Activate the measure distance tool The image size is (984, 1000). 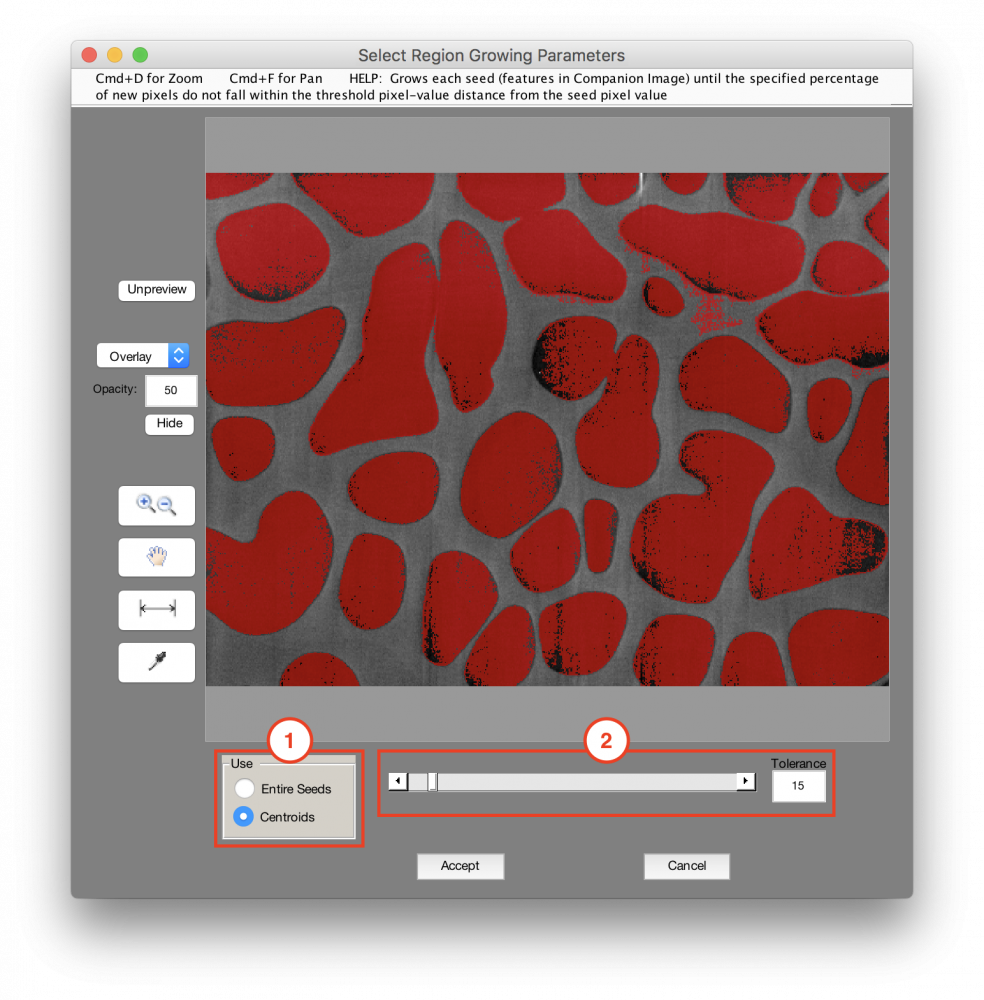pyautogui.click(x=156, y=610)
